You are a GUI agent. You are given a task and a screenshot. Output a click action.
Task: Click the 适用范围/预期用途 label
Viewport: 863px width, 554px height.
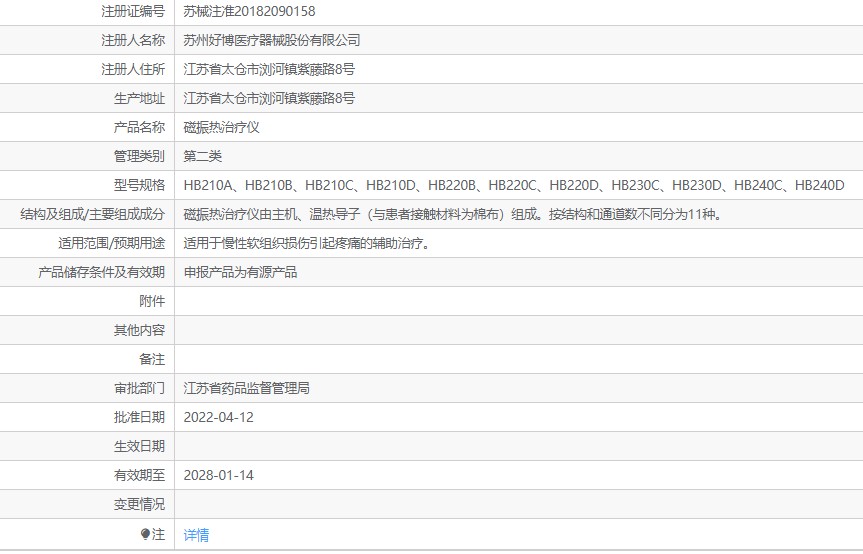click(x=112, y=244)
